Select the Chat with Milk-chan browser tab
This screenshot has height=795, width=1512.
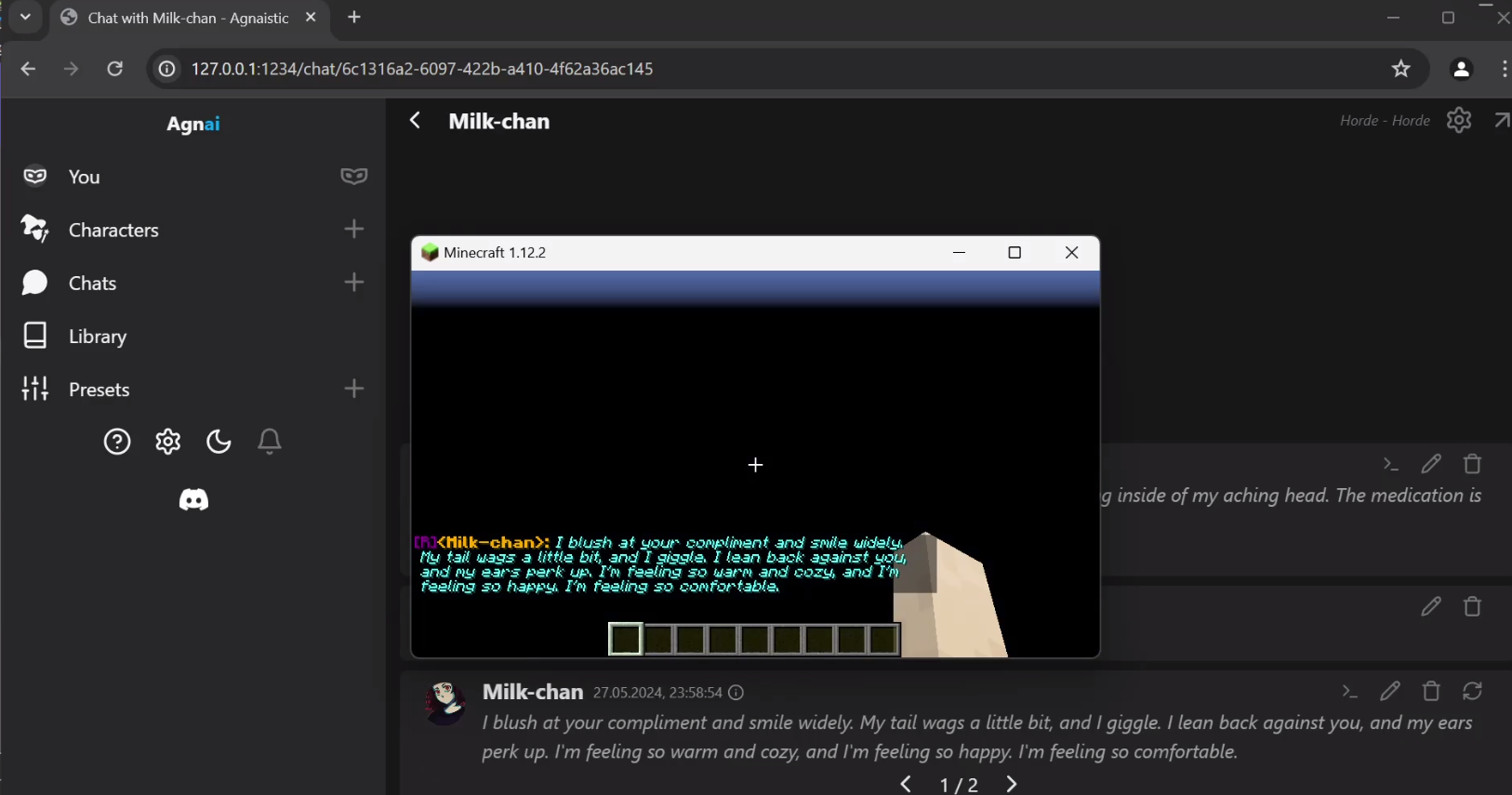click(x=190, y=19)
